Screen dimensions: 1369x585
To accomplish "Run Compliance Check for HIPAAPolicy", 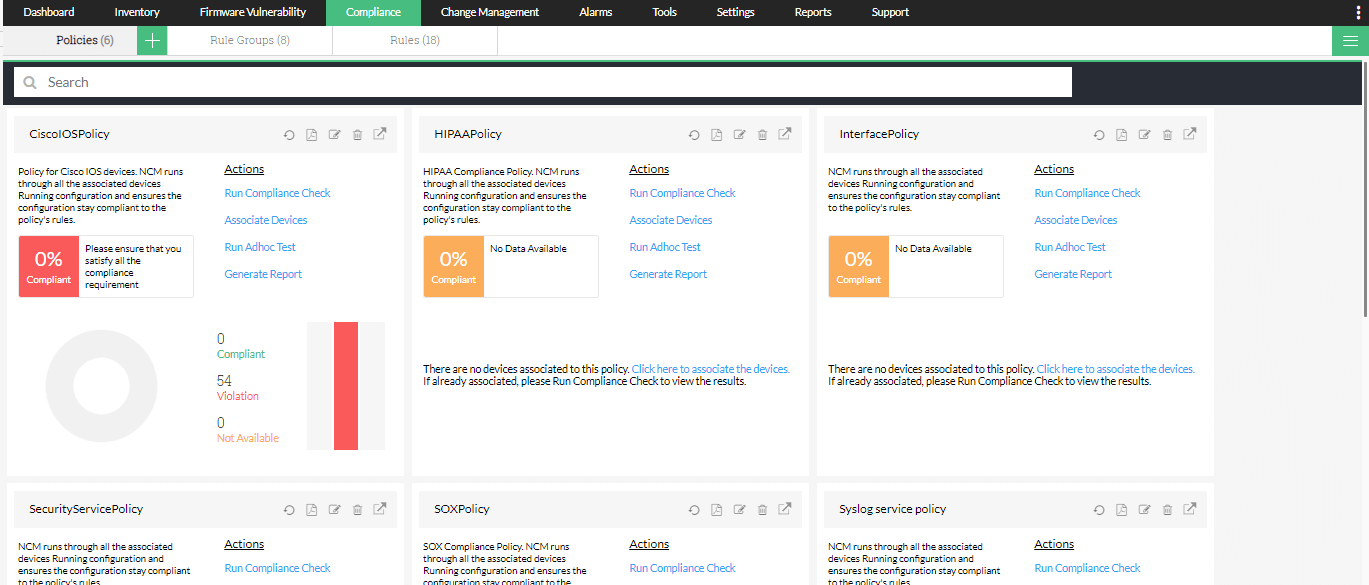I will (682, 192).
